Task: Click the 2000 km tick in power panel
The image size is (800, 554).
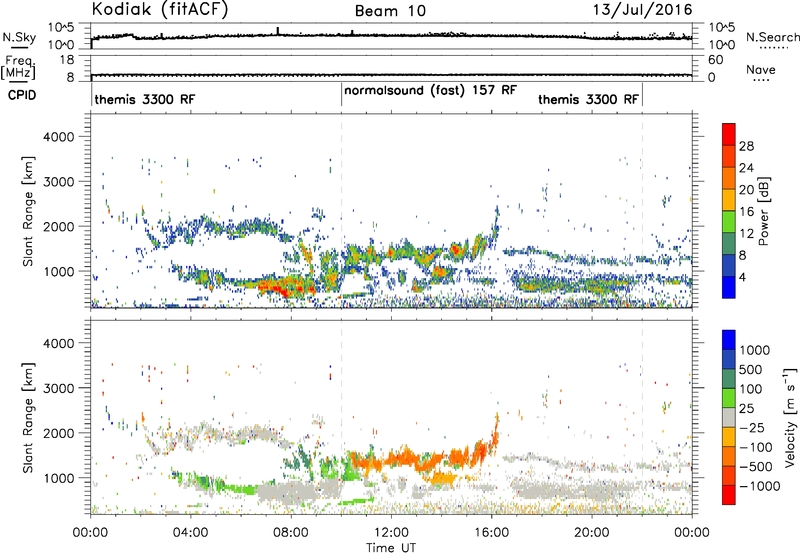Action: pyautogui.click(x=58, y=226)
